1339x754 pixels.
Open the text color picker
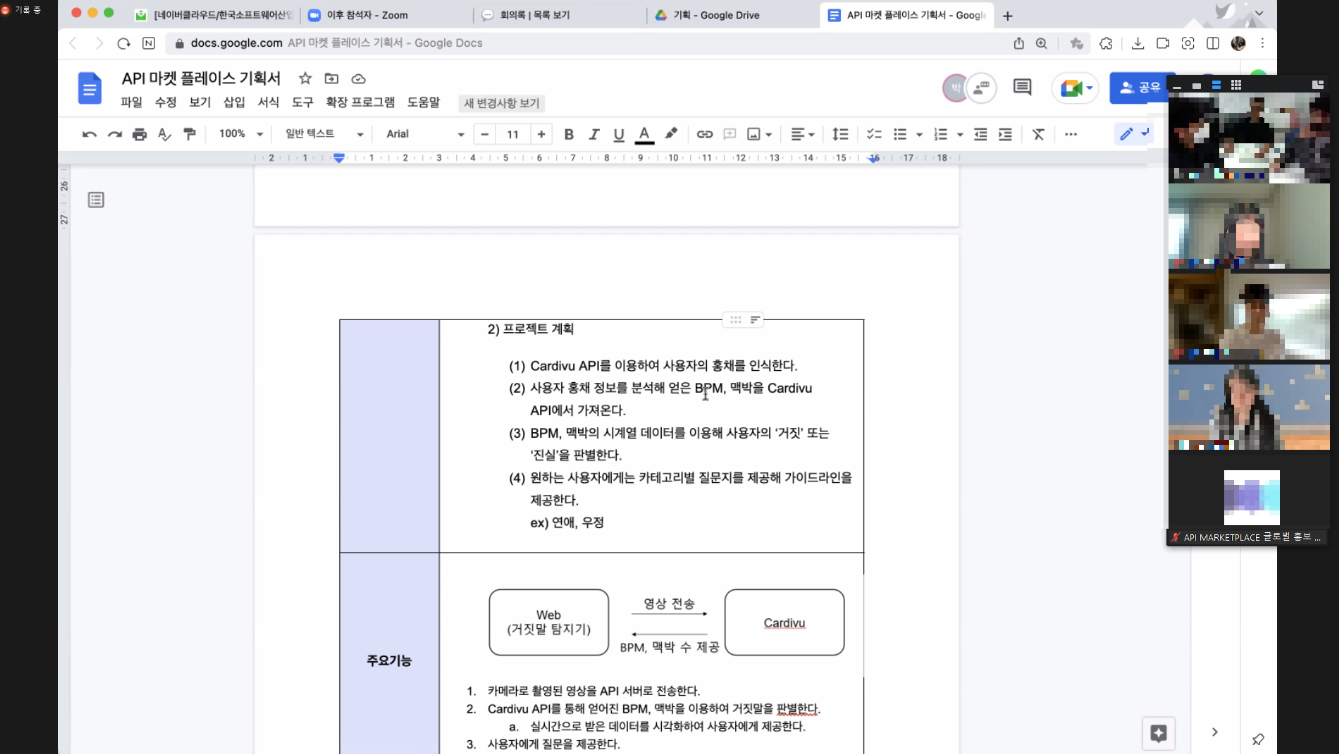tap(645, 134)
